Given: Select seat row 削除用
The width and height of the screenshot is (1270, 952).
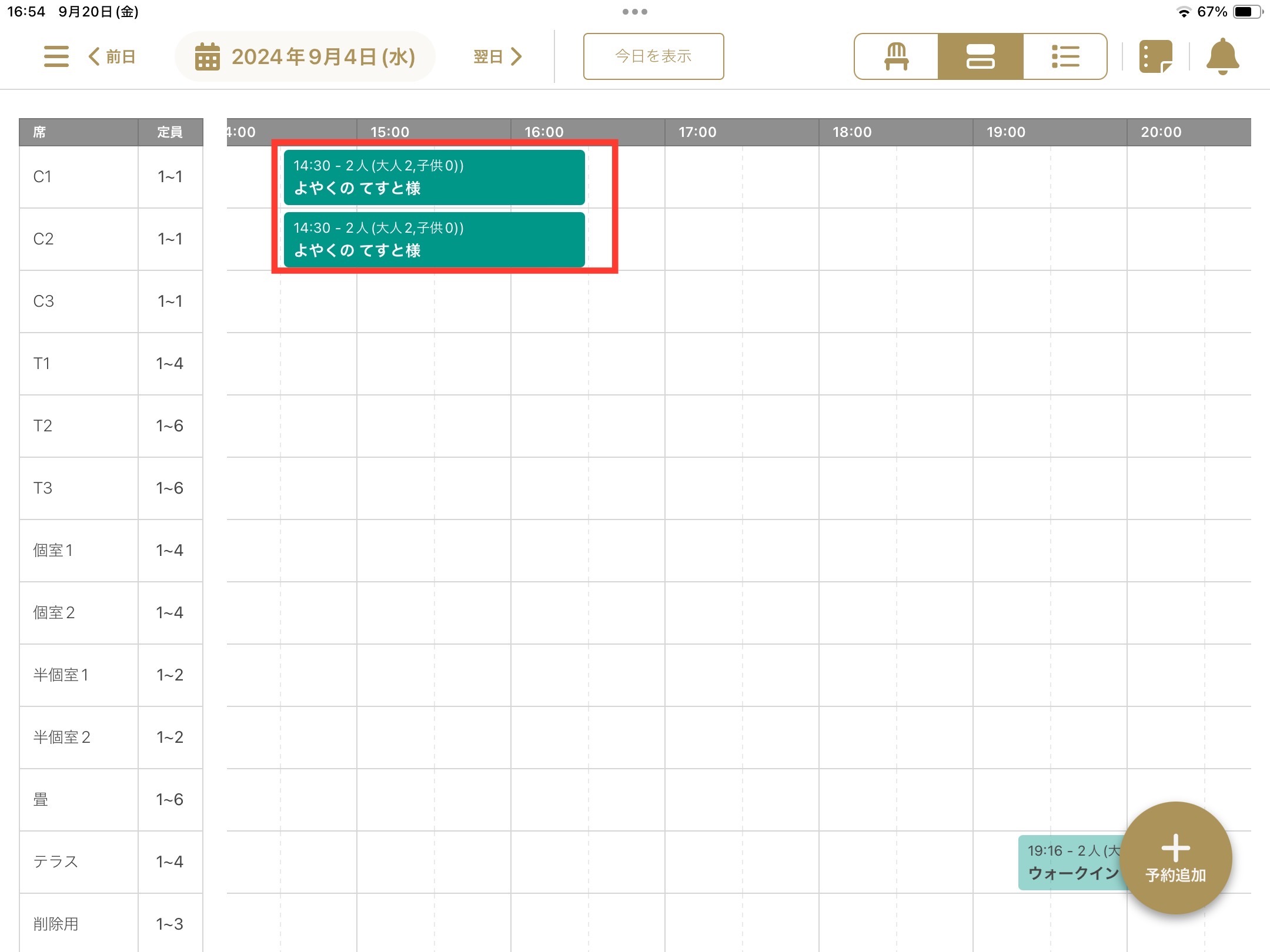Looking at the screenshot, I should coord(79,923).
